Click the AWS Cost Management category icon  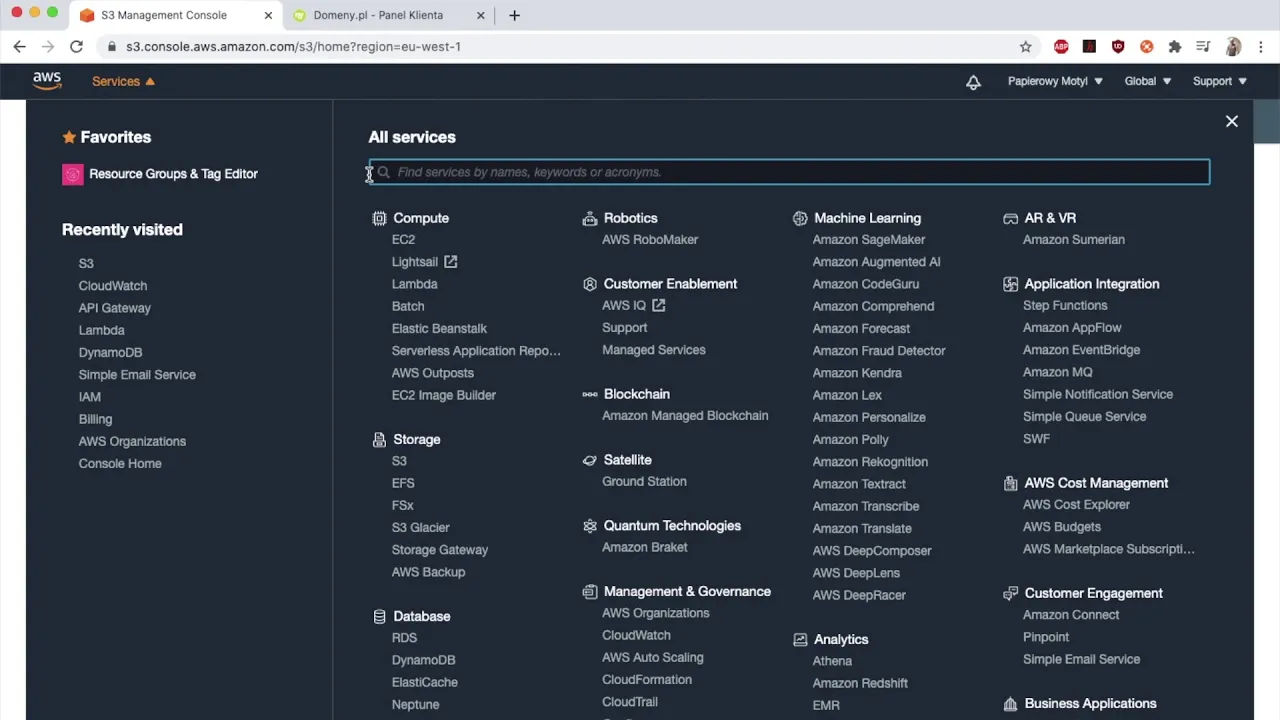1010,483
